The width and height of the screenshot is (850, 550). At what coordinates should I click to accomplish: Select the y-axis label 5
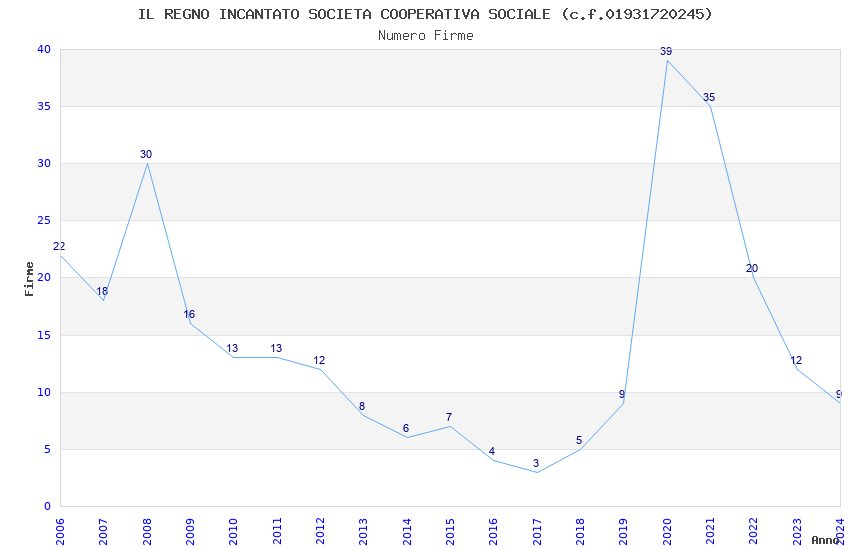pyautogui.click(x=47, y=449)
